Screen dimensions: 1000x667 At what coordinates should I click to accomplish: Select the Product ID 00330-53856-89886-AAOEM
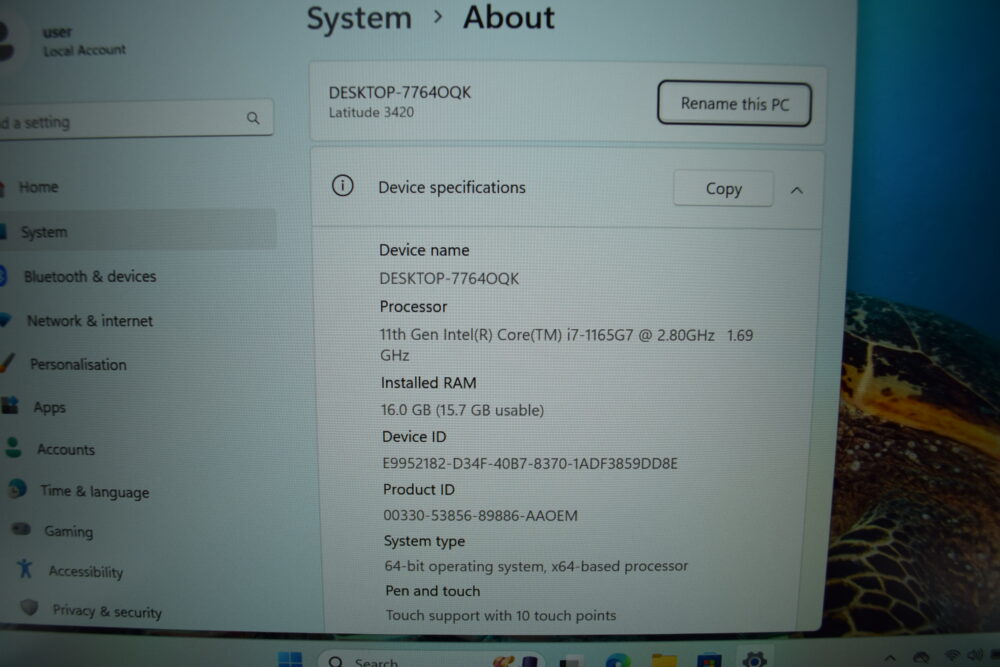pyautogui.click(x=480, y=515)
